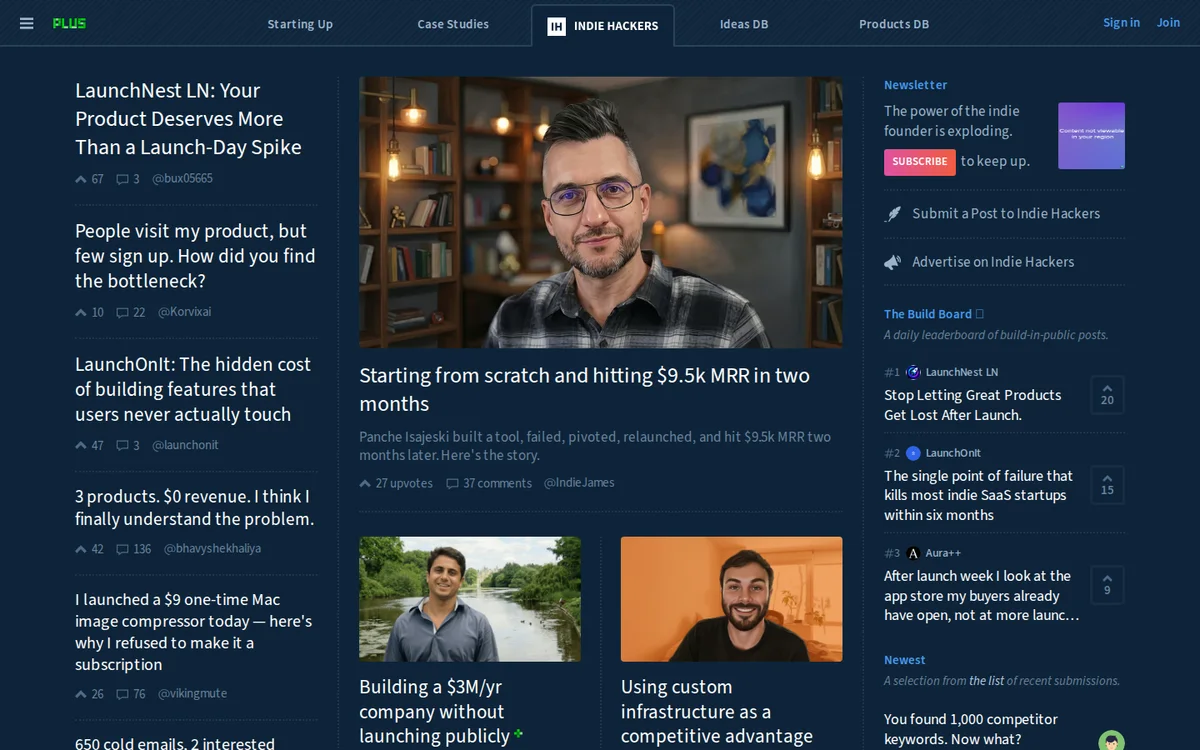
Task: Switch to the Case Studies tab
Action: [x=453, y=24]
